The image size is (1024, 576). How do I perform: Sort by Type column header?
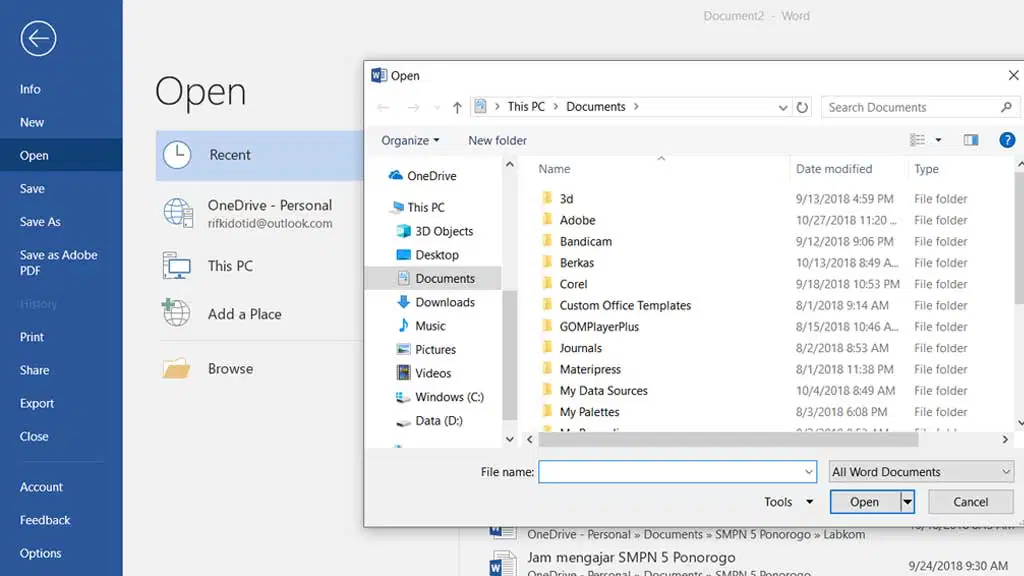[926, 168]
